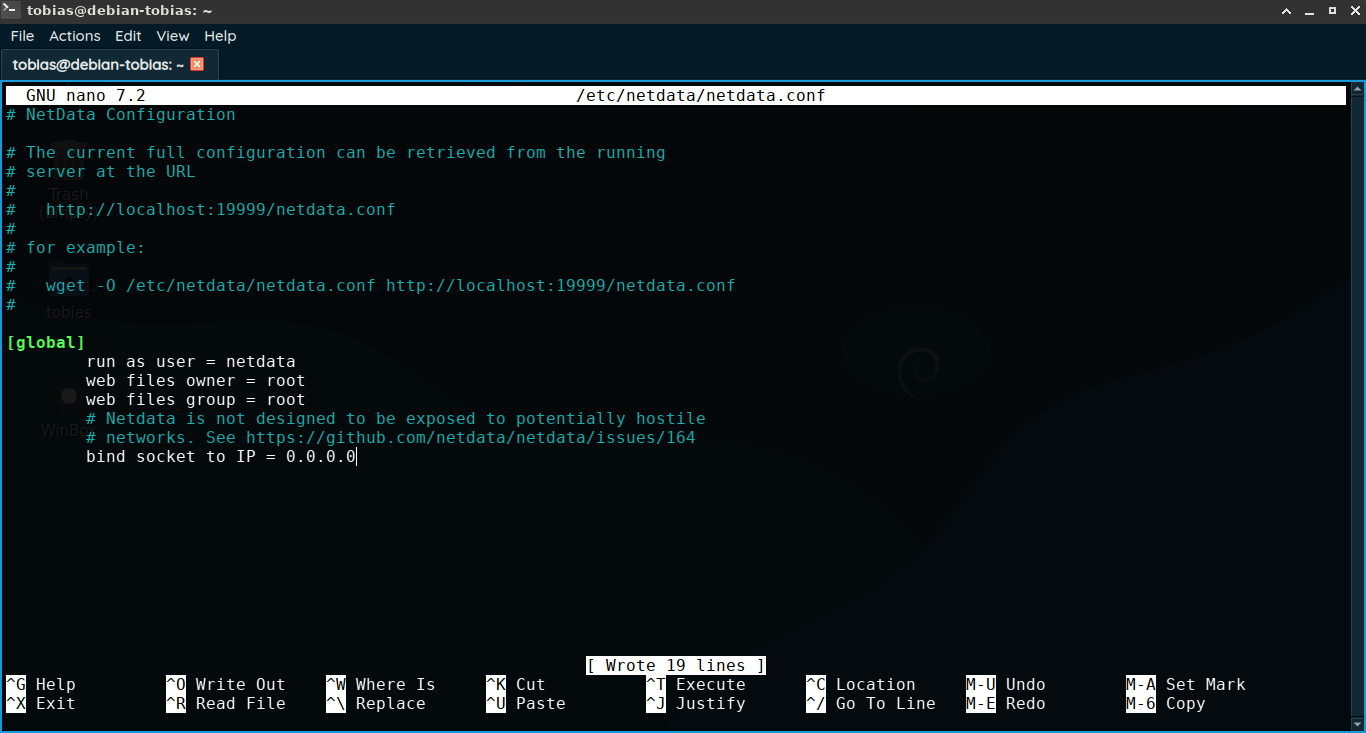Maximize the terminal window
The image size is (1366, 733).
(1330, 11)
